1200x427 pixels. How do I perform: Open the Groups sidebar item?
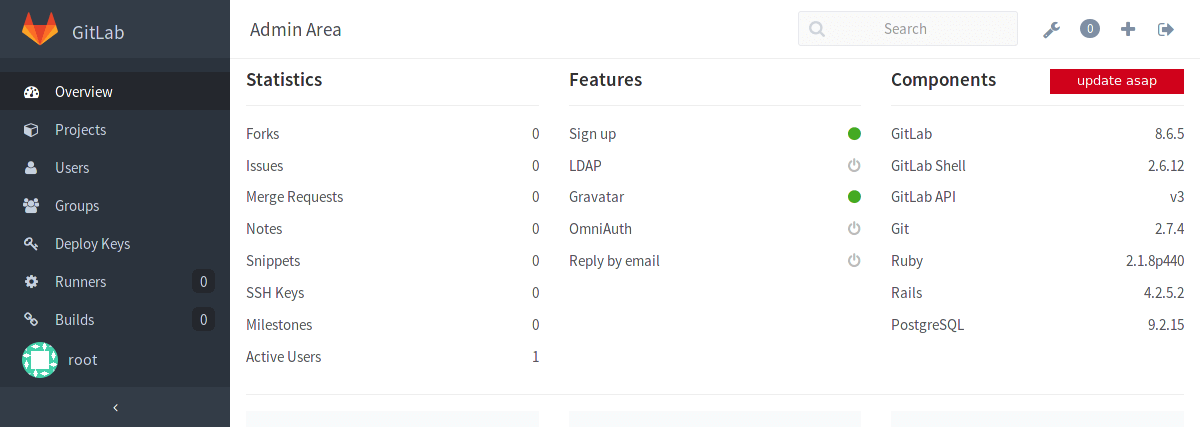tap(115, 206)
